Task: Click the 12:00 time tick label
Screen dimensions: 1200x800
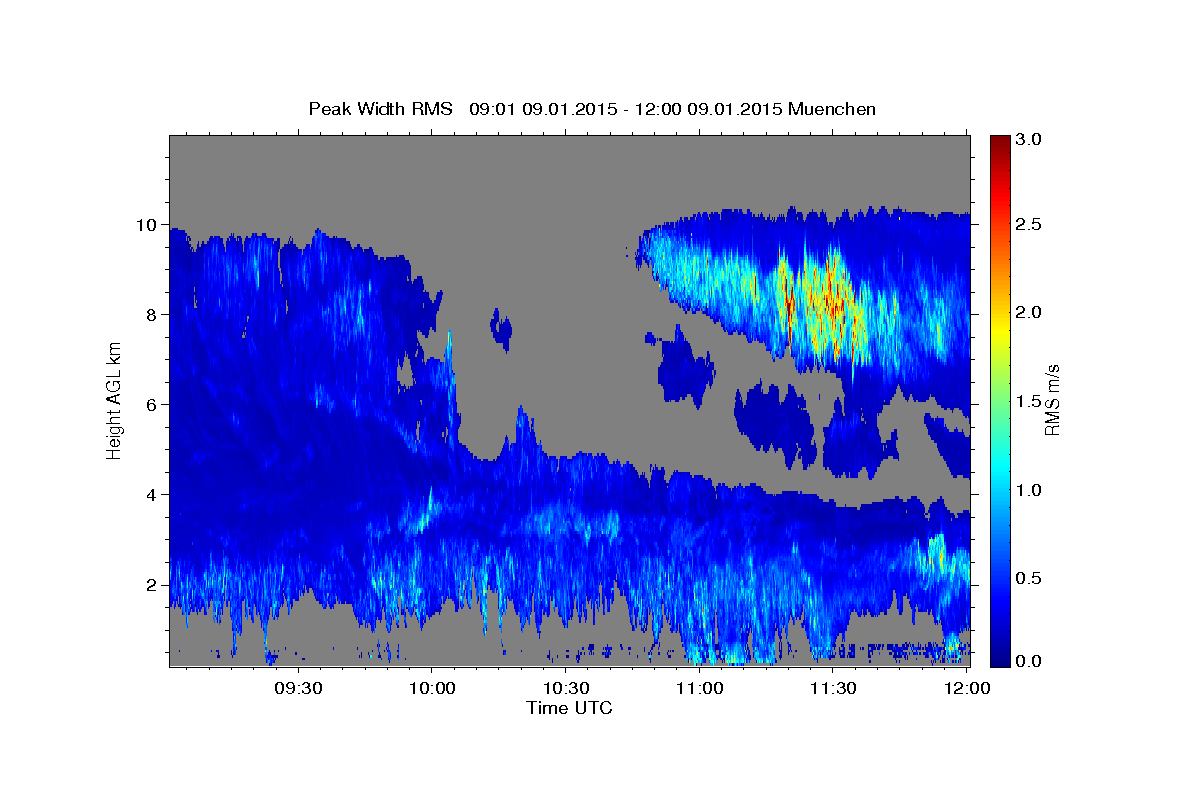Action: pos(966,689)
